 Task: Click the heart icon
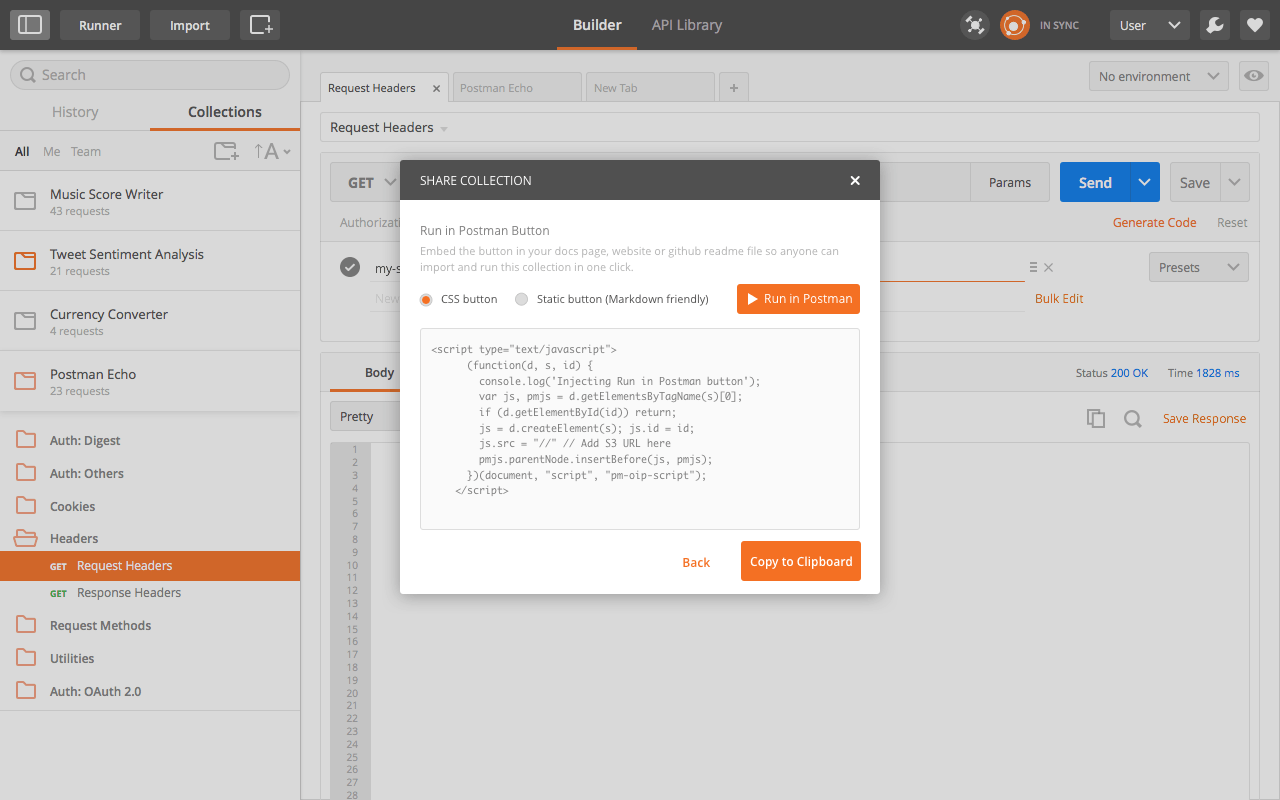(1255, 25)
